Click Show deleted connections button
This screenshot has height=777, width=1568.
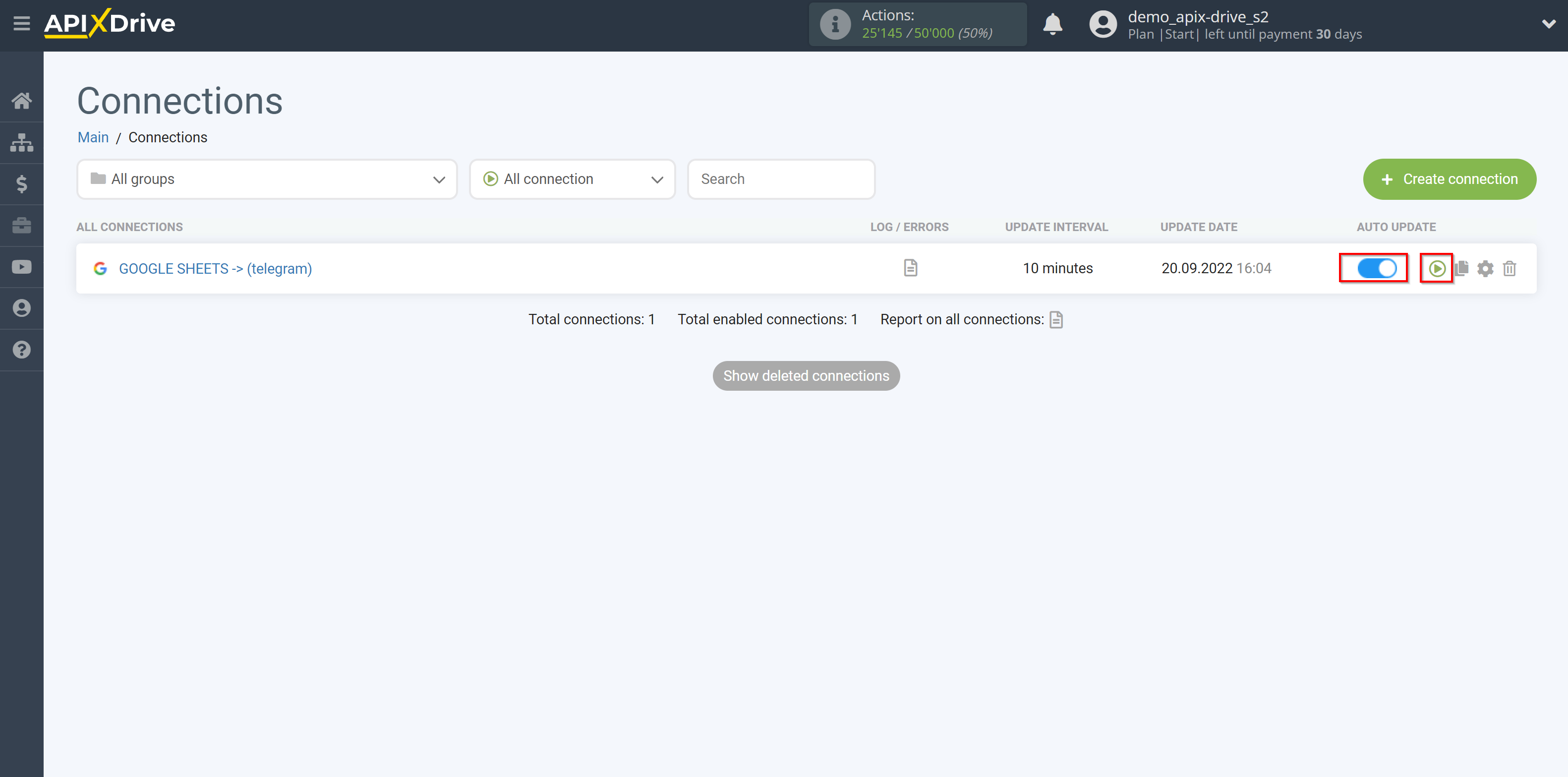(x=806, y=375)
